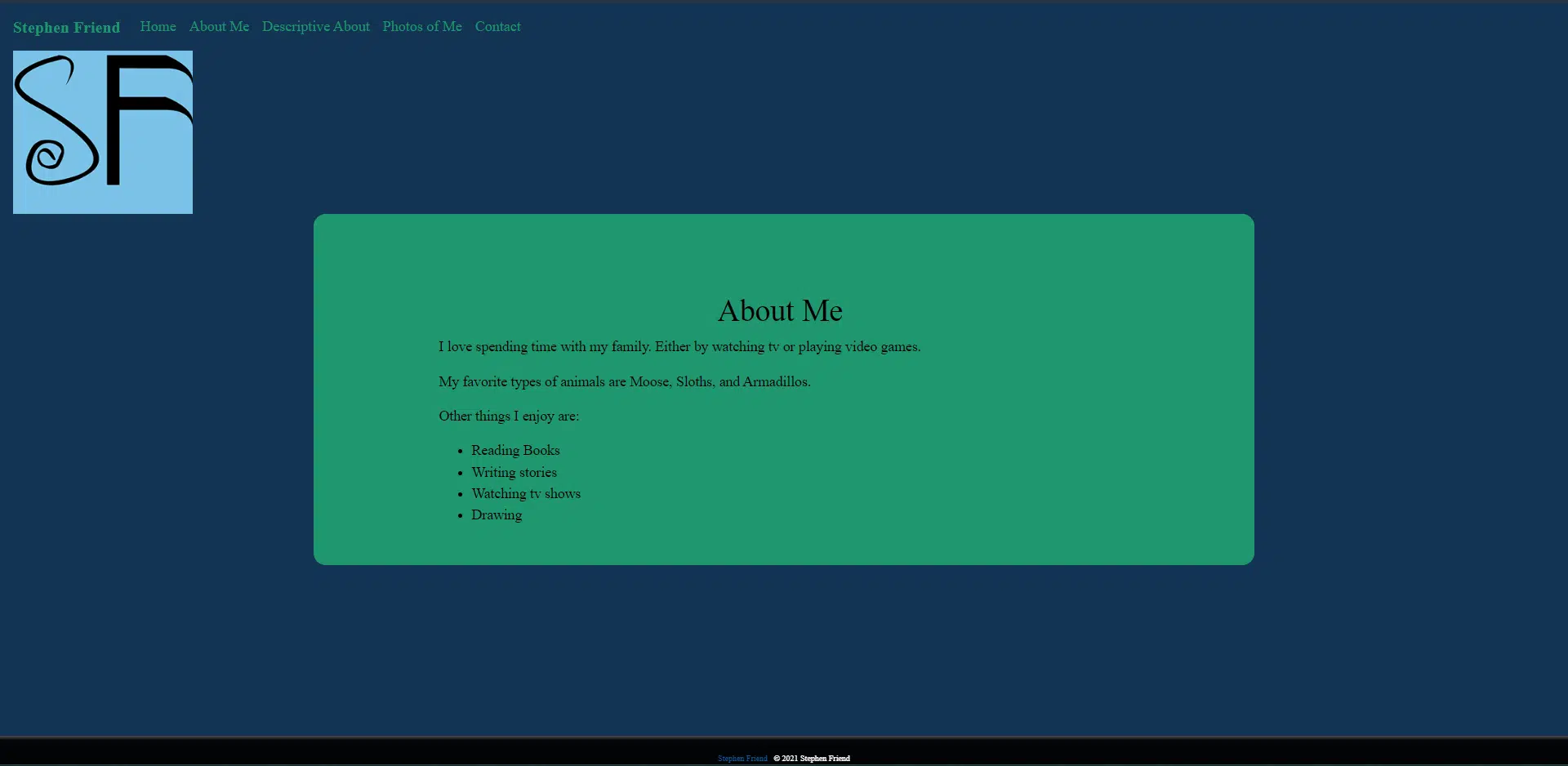Click the paragraph about spending family time
The width and height of the screenshot is (1568, 766).
pos(679,346)
